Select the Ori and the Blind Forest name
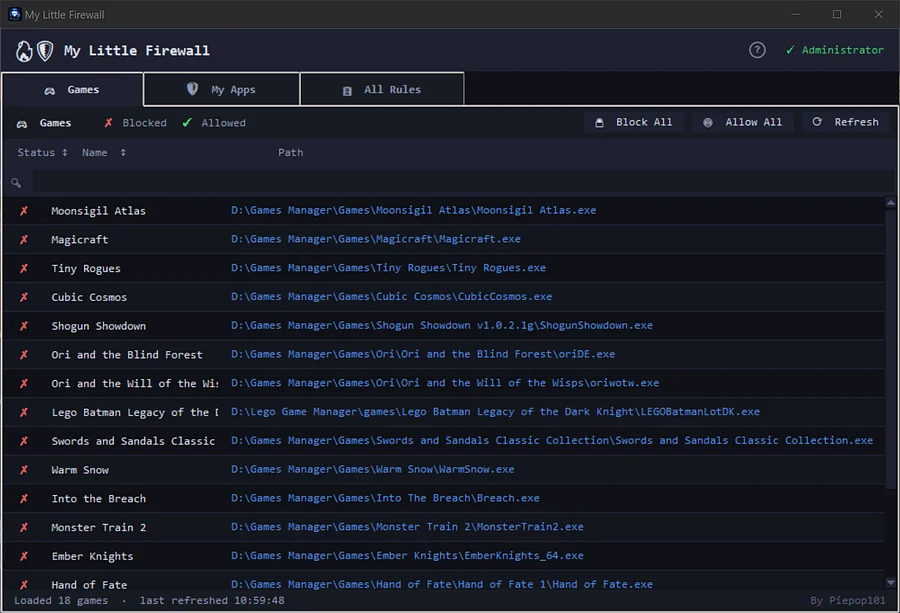 (127, 354)
